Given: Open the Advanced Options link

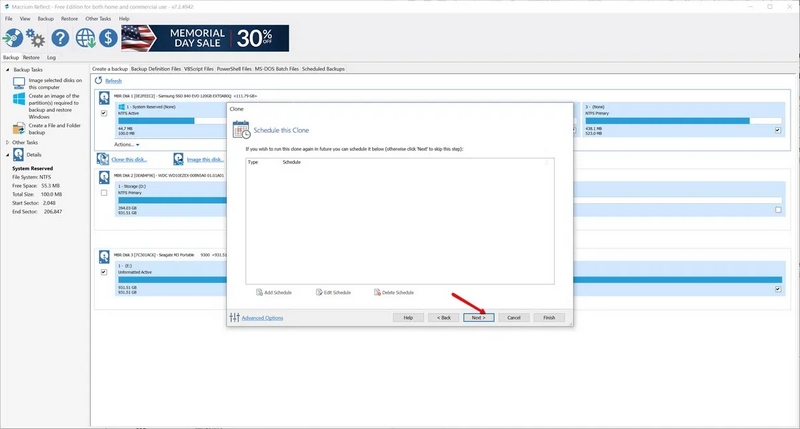Looking at the screenshot, I should [262, 318].
